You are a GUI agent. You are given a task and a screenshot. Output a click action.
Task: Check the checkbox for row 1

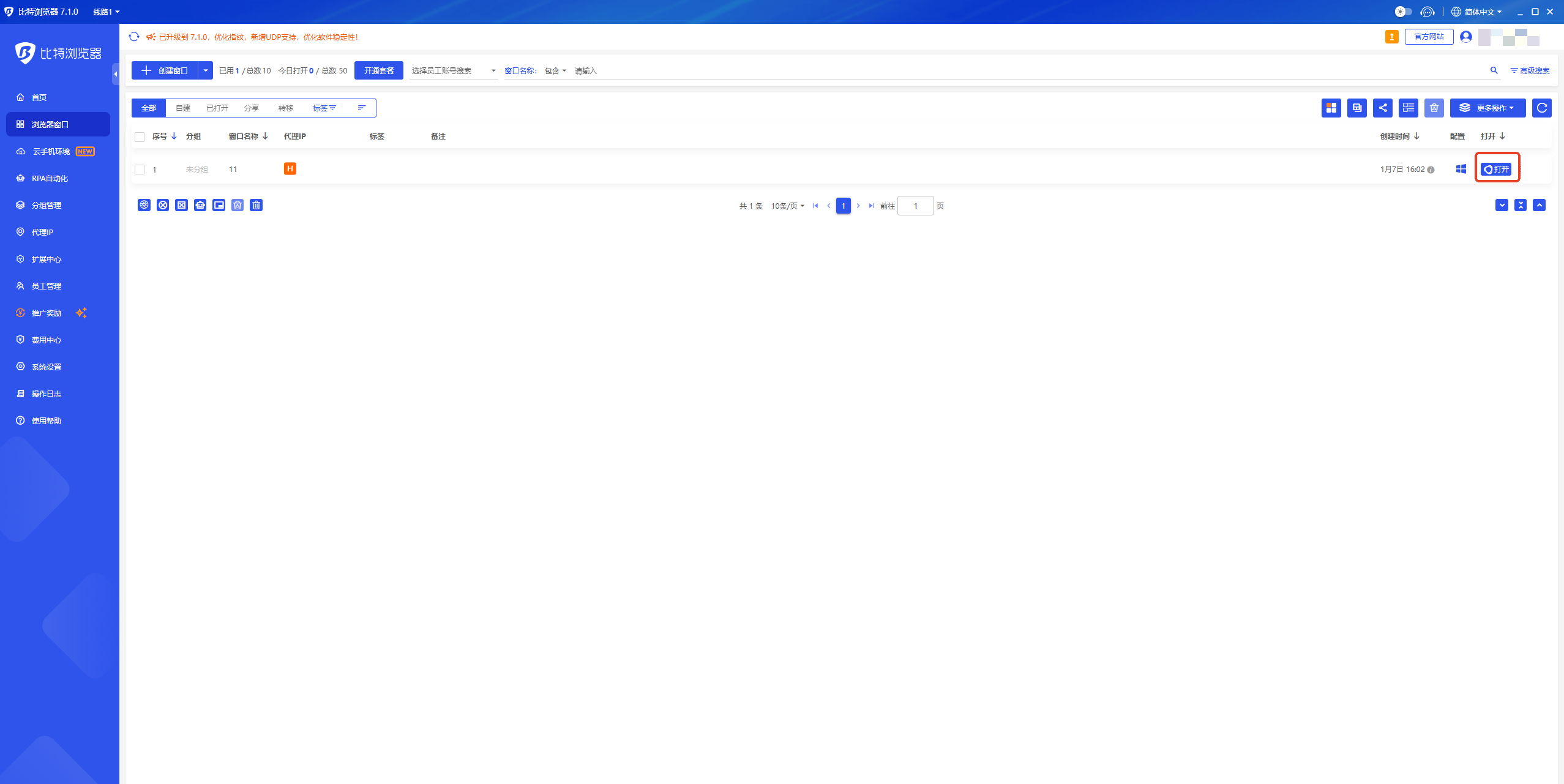(x=140, y=170)
